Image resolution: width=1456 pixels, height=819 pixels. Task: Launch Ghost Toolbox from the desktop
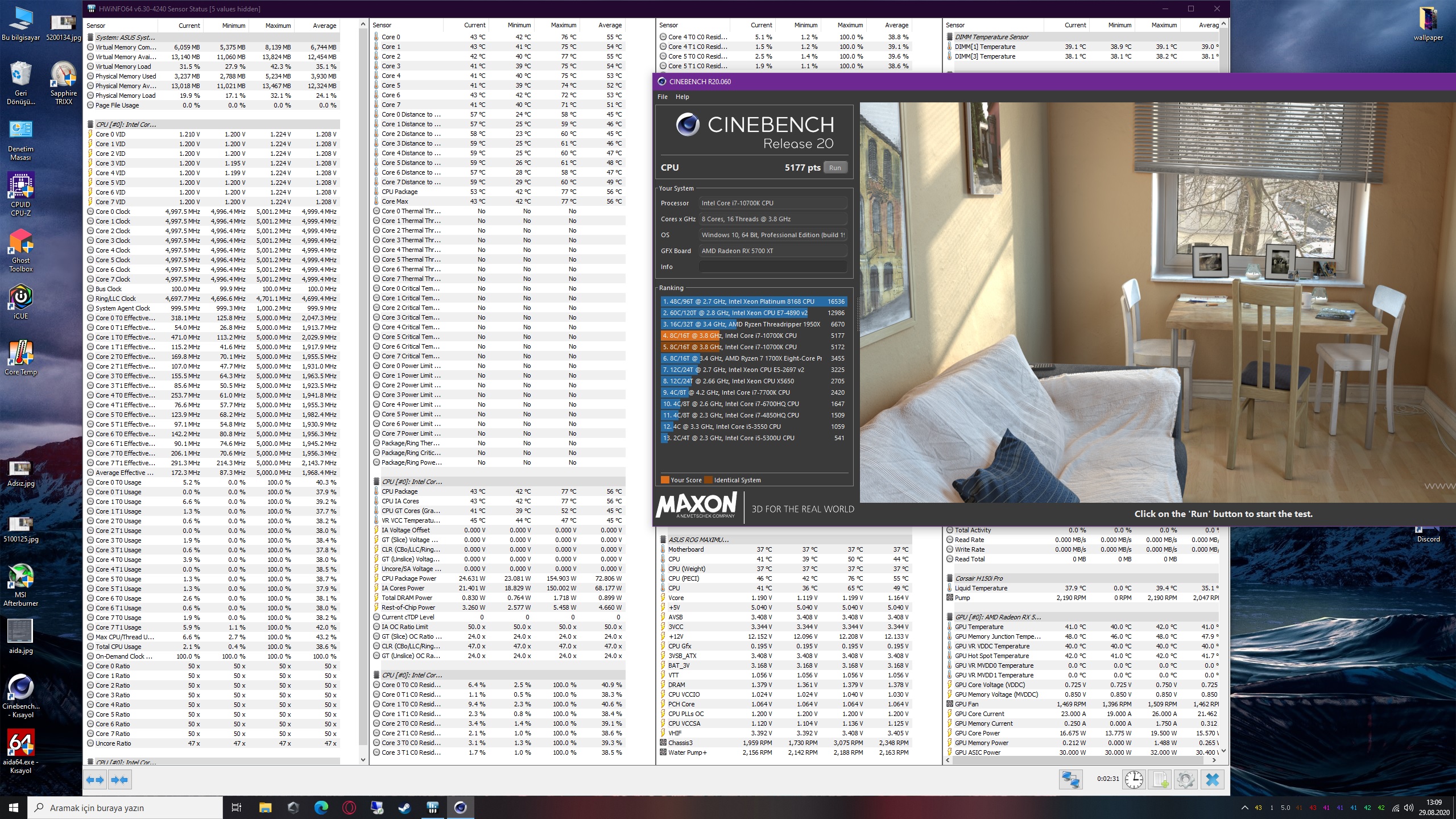point(20,250)
